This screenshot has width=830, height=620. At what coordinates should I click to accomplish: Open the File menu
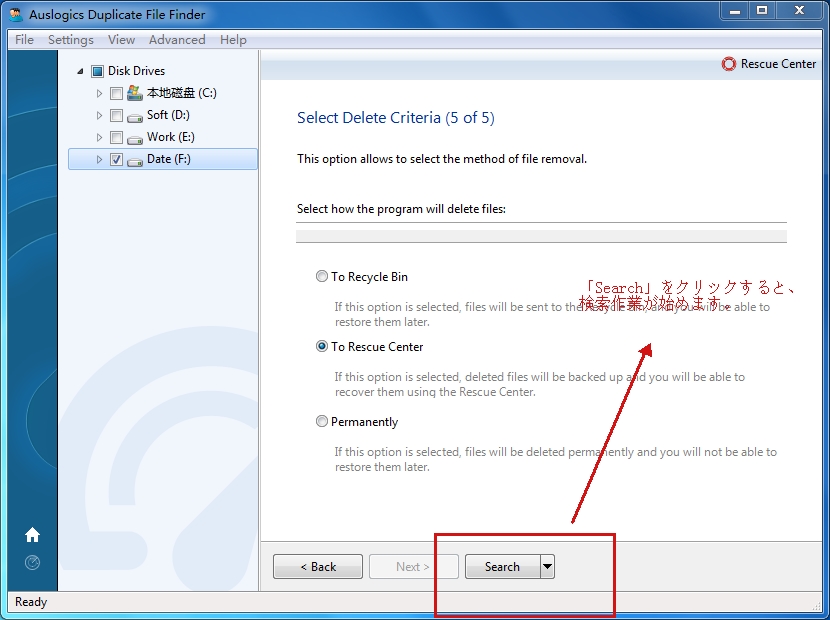click(x=24, y=40)
